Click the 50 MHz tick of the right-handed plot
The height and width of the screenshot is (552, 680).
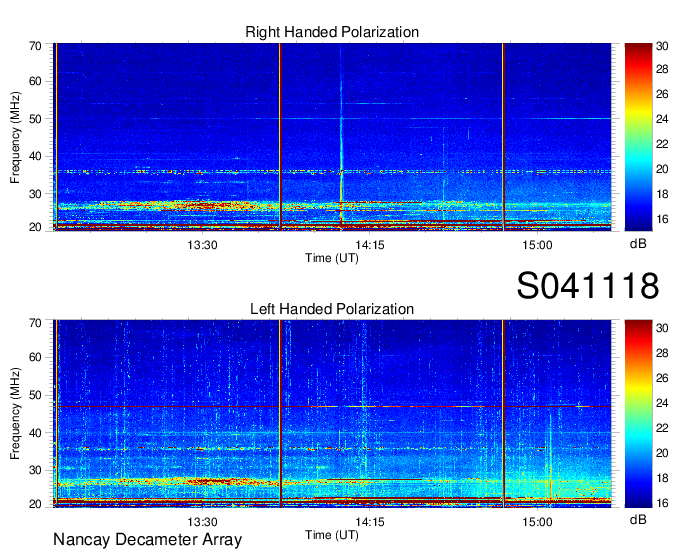point(35,119)
